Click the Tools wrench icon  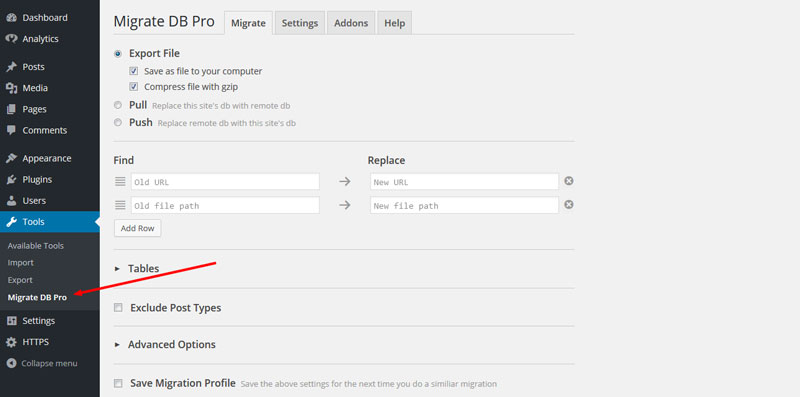[x=11, y=222]
